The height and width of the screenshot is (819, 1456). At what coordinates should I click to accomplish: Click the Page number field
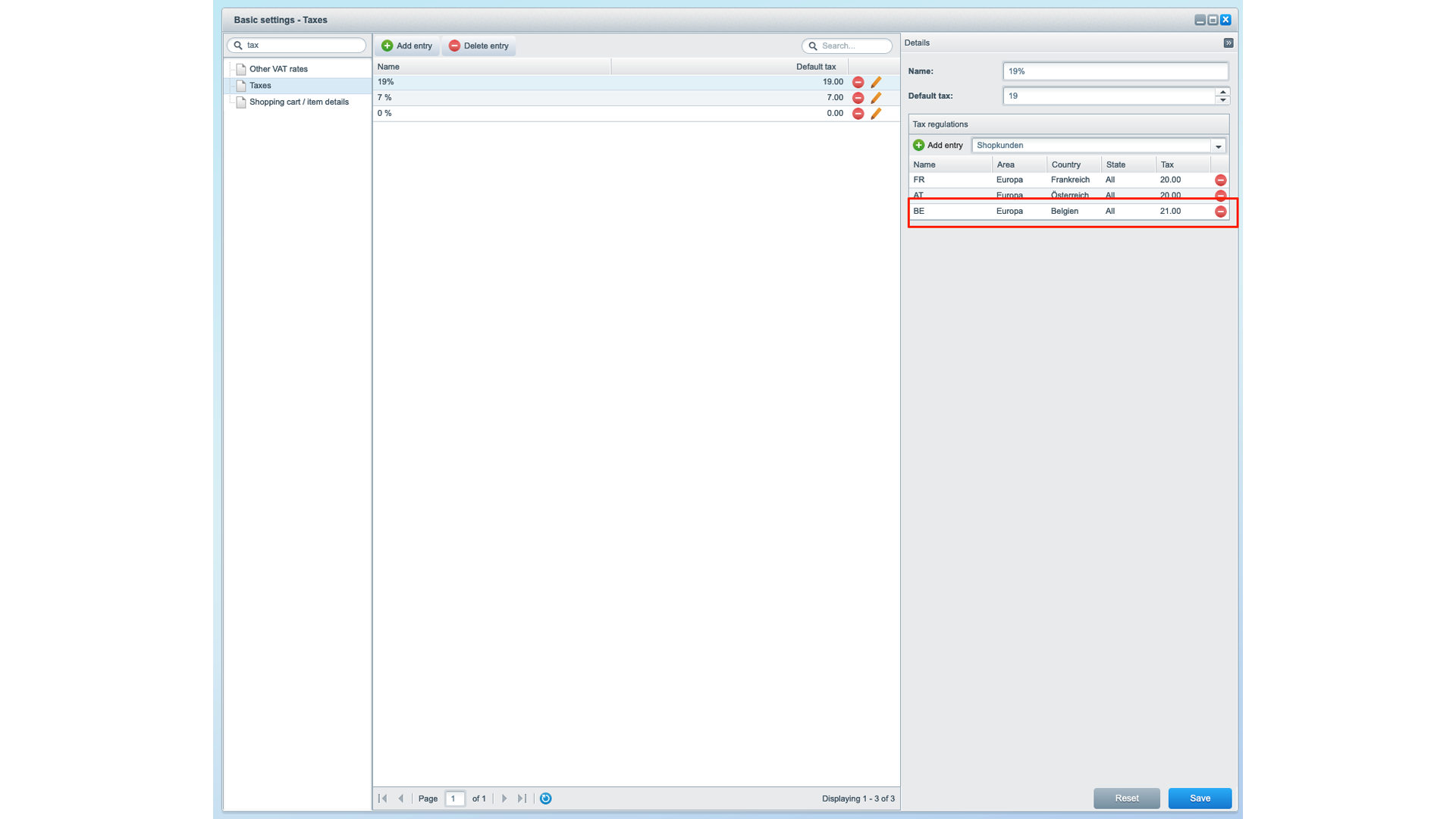point(455,799)
